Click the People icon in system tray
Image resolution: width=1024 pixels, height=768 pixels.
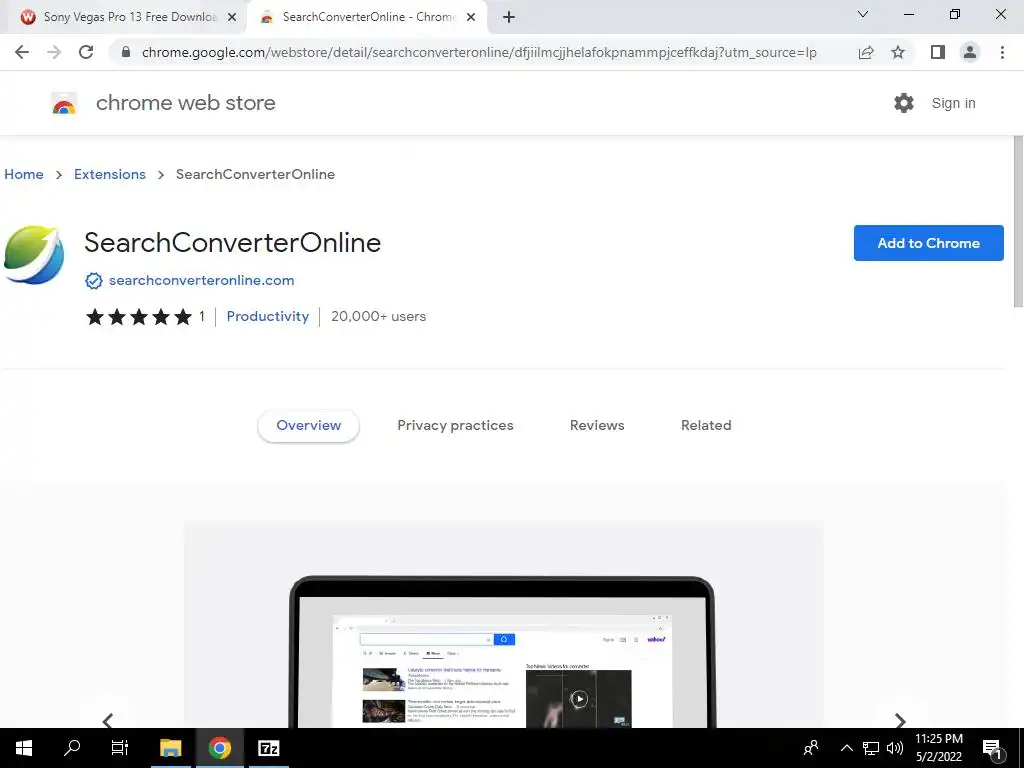(x=811, y=748)
